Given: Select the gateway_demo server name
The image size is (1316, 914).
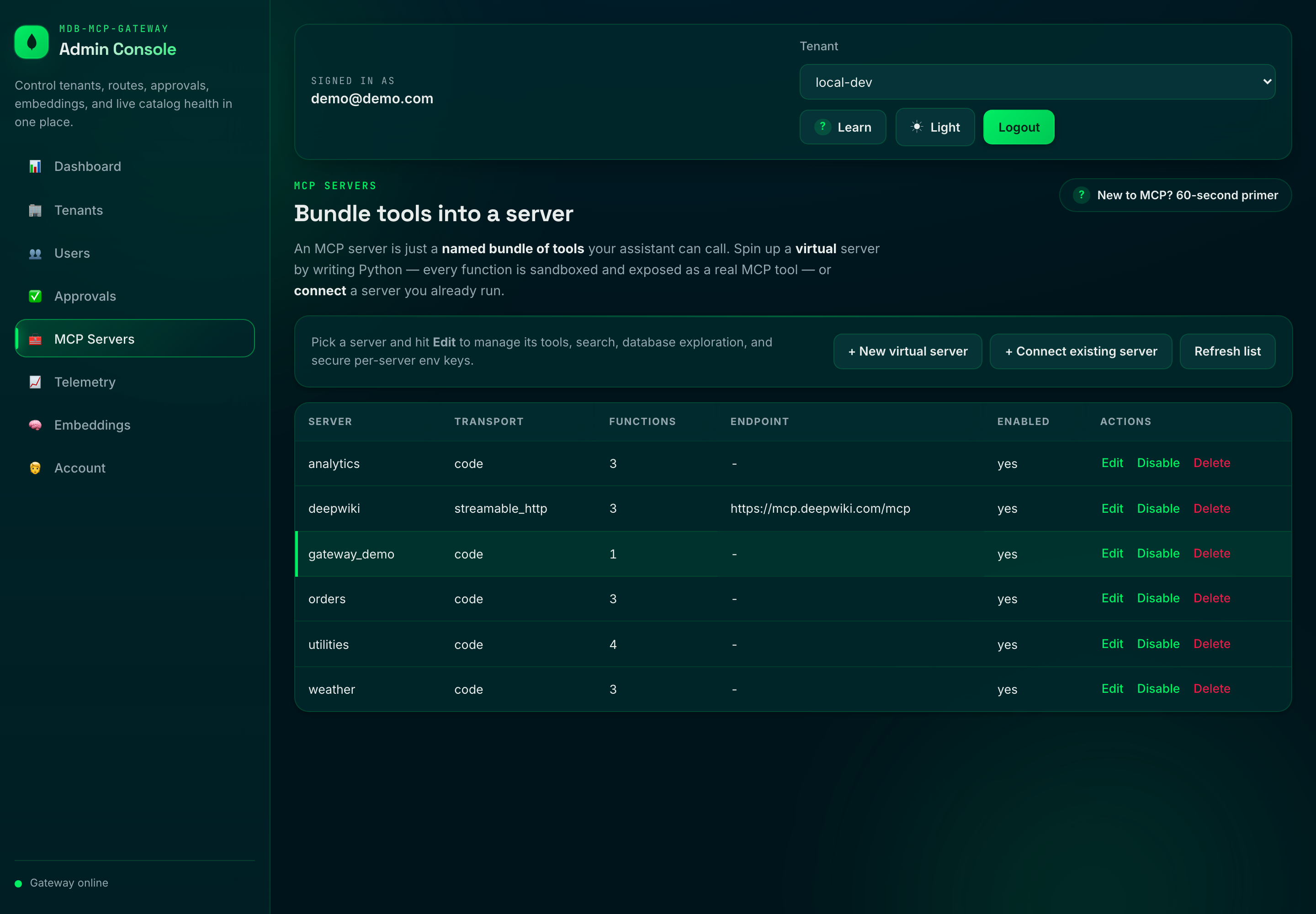Looking at the screenshot, I should click(351, 554).
